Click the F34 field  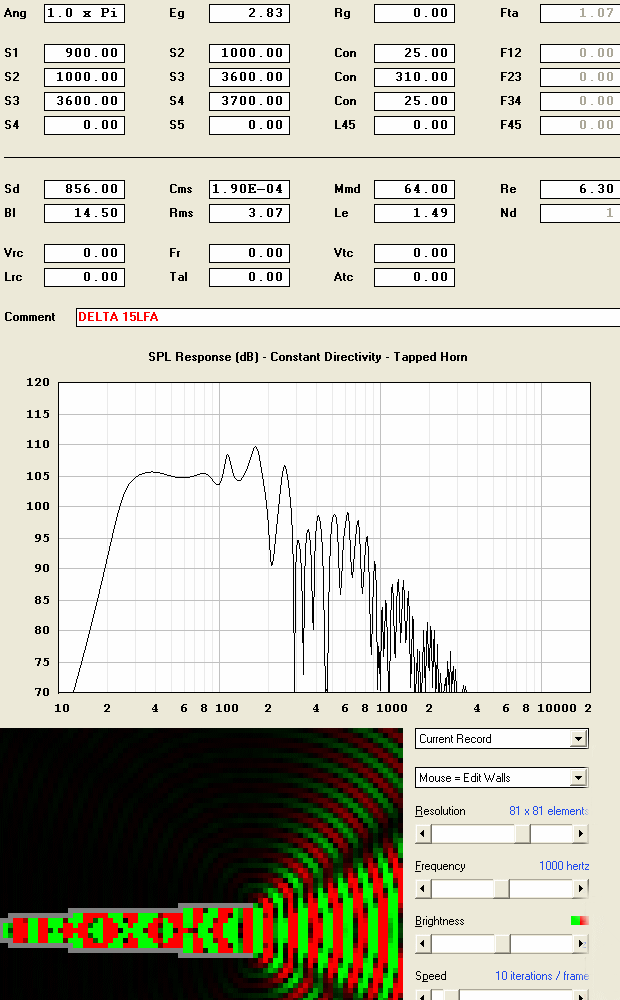click(x=580, y=101)
